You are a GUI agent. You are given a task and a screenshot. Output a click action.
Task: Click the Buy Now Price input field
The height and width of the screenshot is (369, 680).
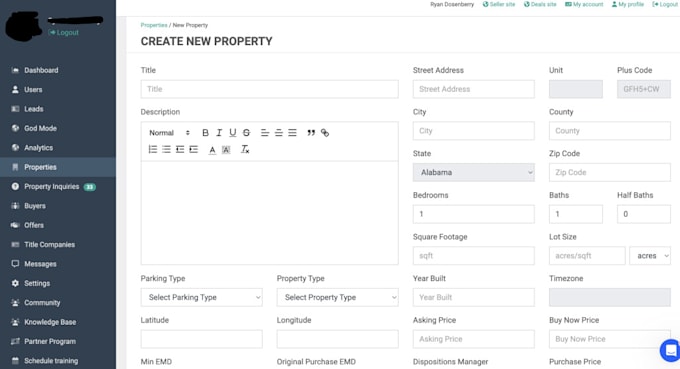point(610,339)
